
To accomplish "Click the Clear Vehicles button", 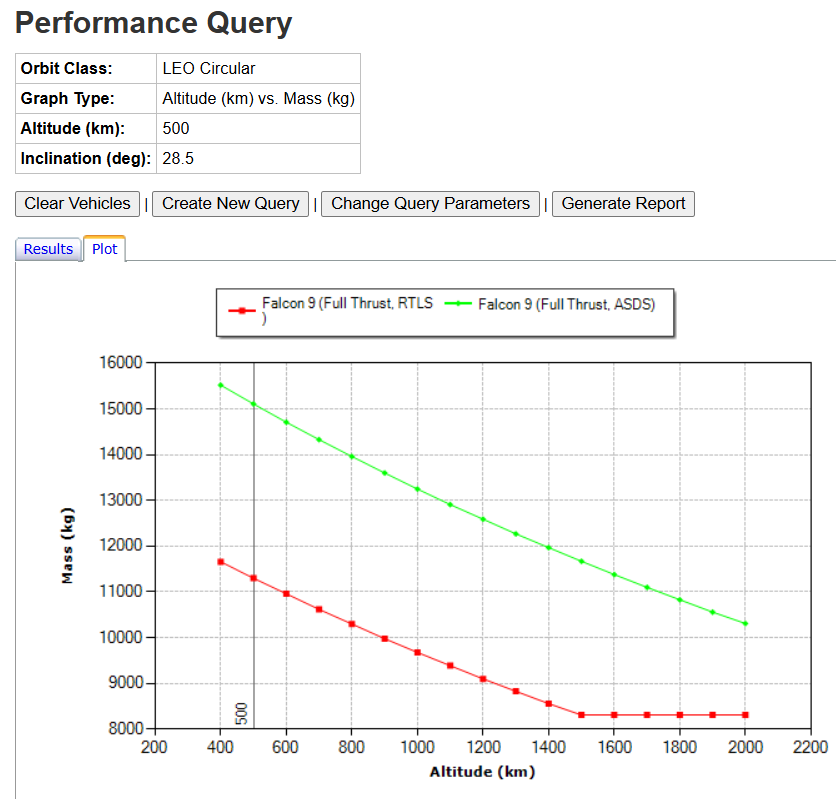I will coord(77,204).
